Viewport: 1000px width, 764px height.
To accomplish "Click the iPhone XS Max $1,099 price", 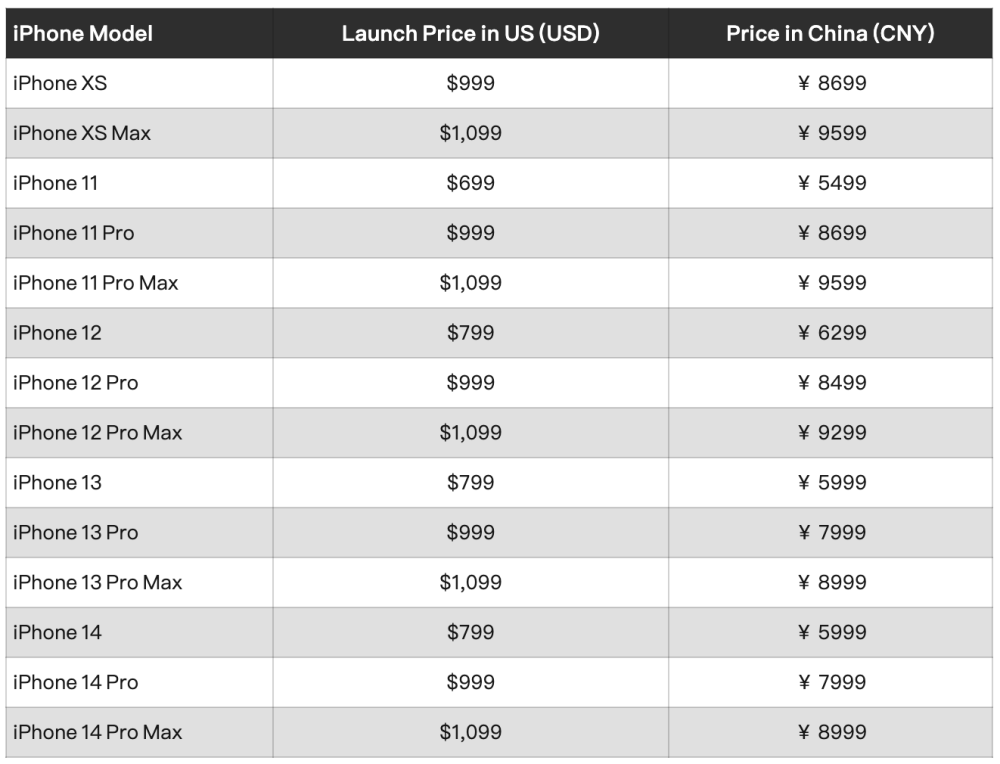I will 470,133.
